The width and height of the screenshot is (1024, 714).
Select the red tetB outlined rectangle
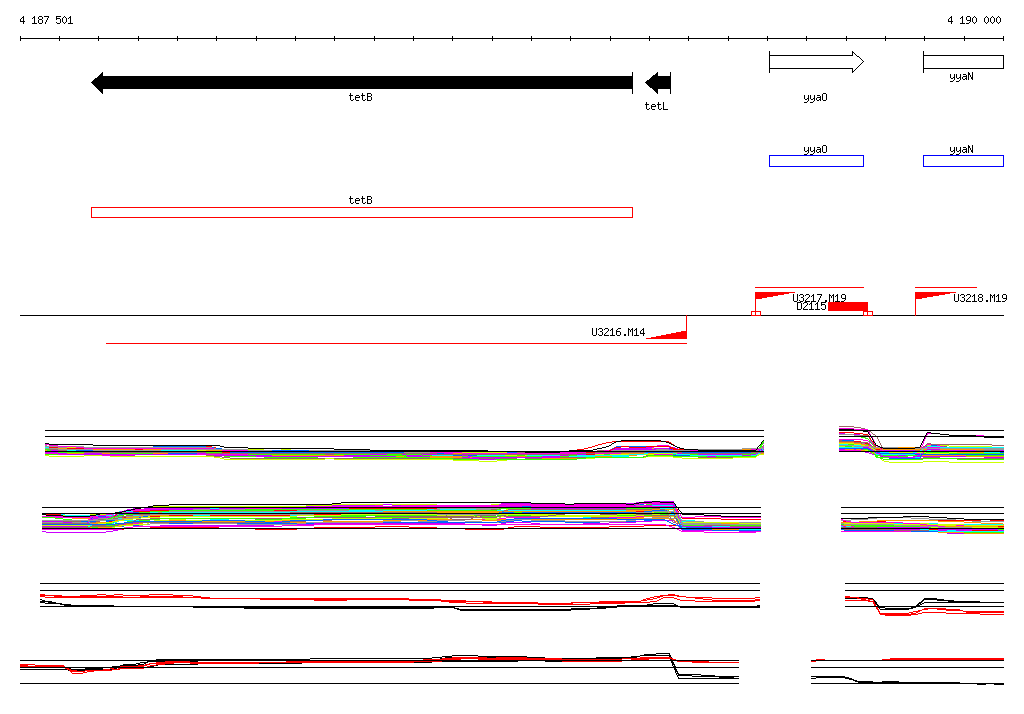[x=362, y=212]
